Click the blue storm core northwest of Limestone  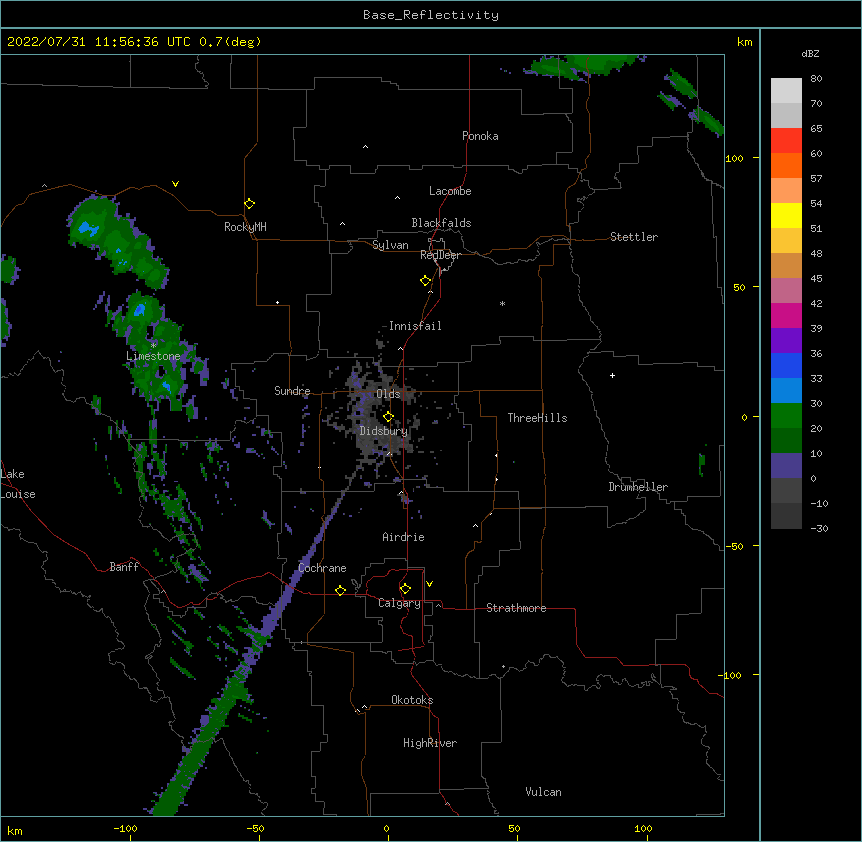(87, 228)
